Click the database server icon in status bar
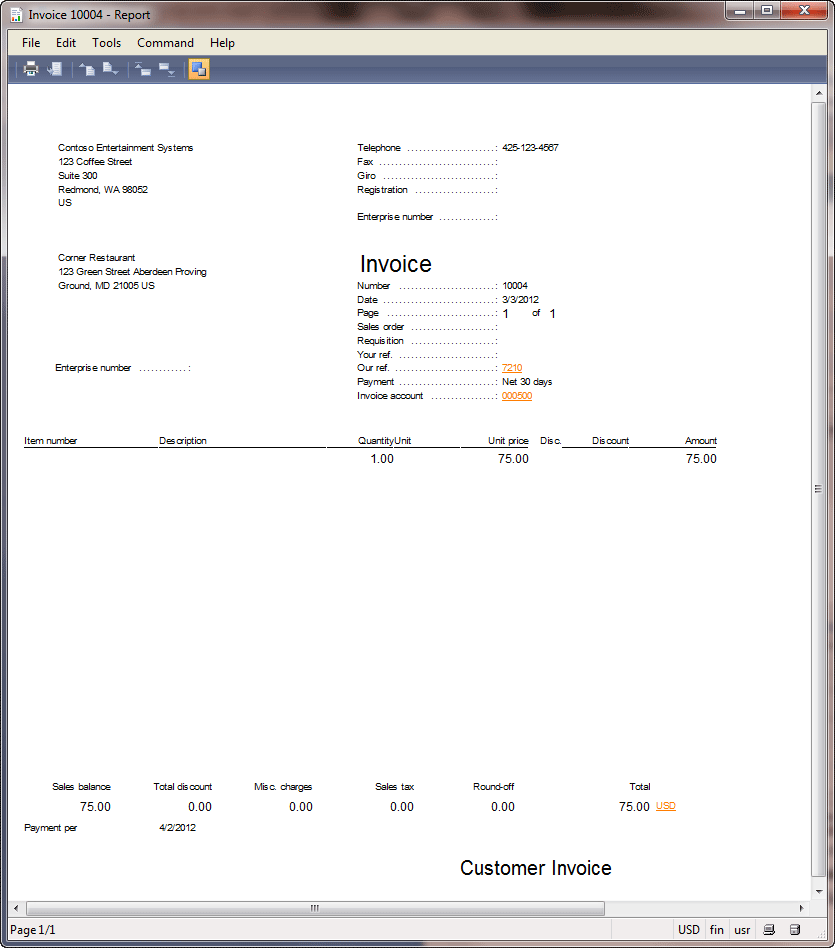 795,930
